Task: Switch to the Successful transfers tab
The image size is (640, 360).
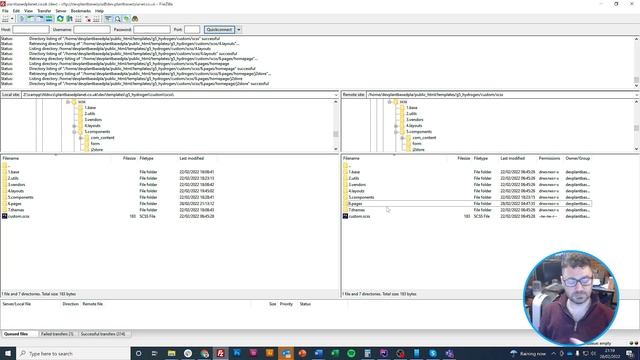Action: click(x=103, y=334)
